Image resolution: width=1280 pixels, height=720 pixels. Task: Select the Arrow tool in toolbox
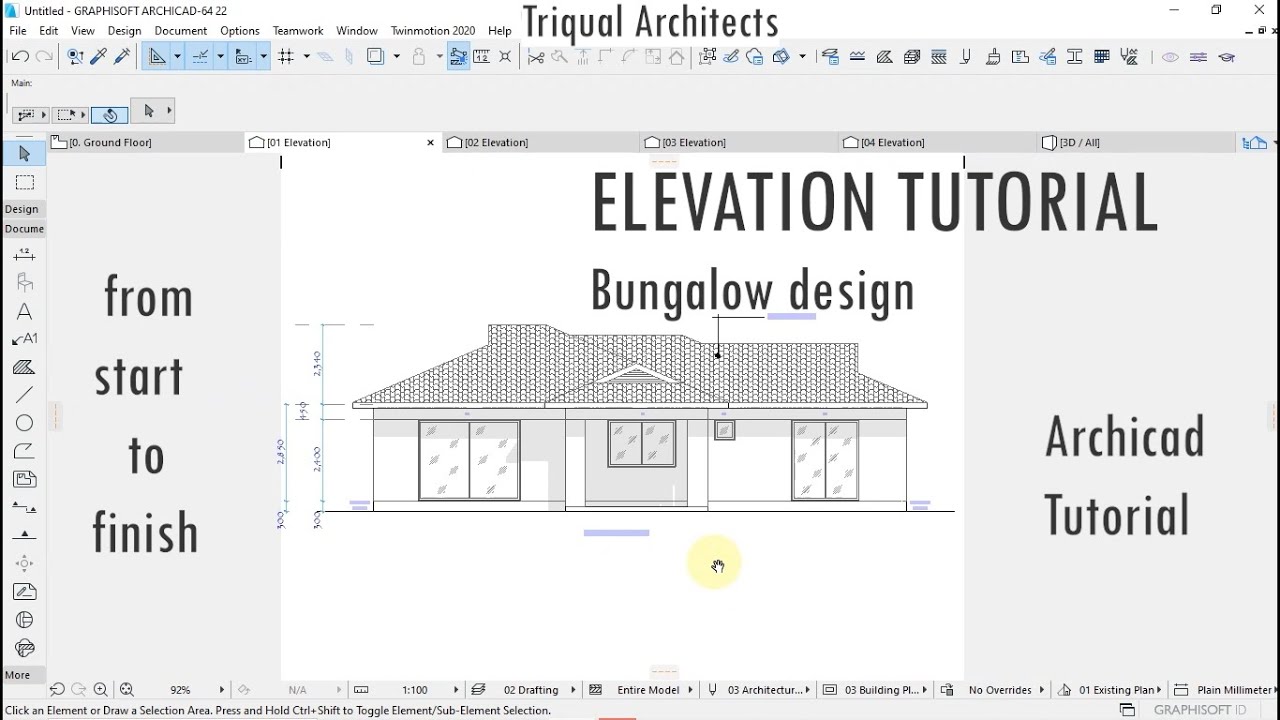click(24, 153)
